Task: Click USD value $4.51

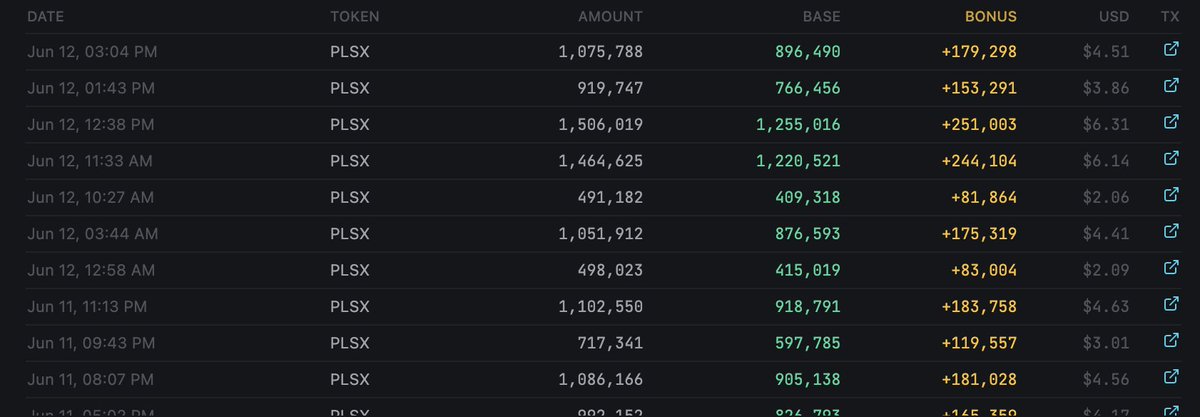Action: pyautogui.click(x=1107, y=52)
